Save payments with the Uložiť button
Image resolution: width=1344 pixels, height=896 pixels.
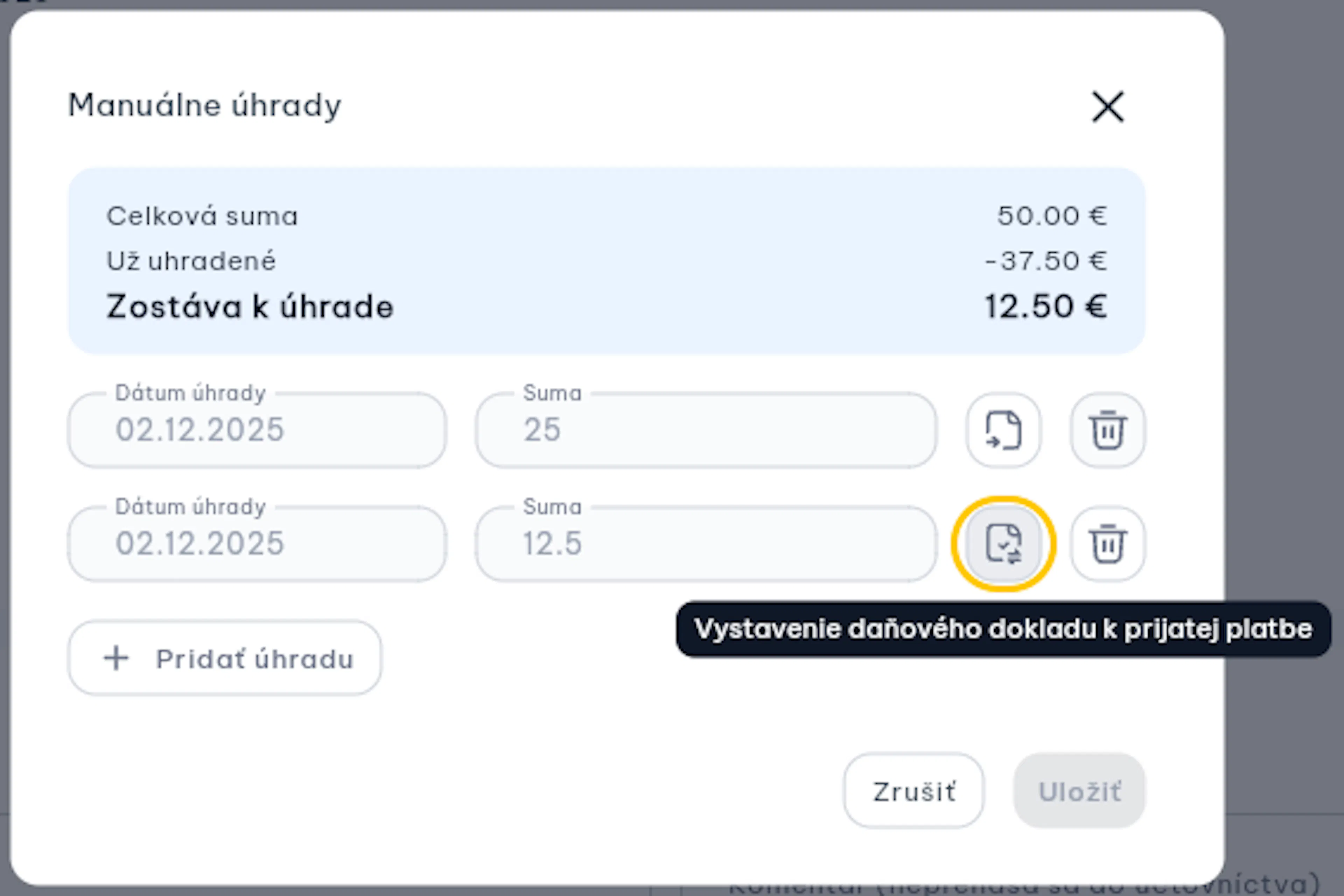1079,791
